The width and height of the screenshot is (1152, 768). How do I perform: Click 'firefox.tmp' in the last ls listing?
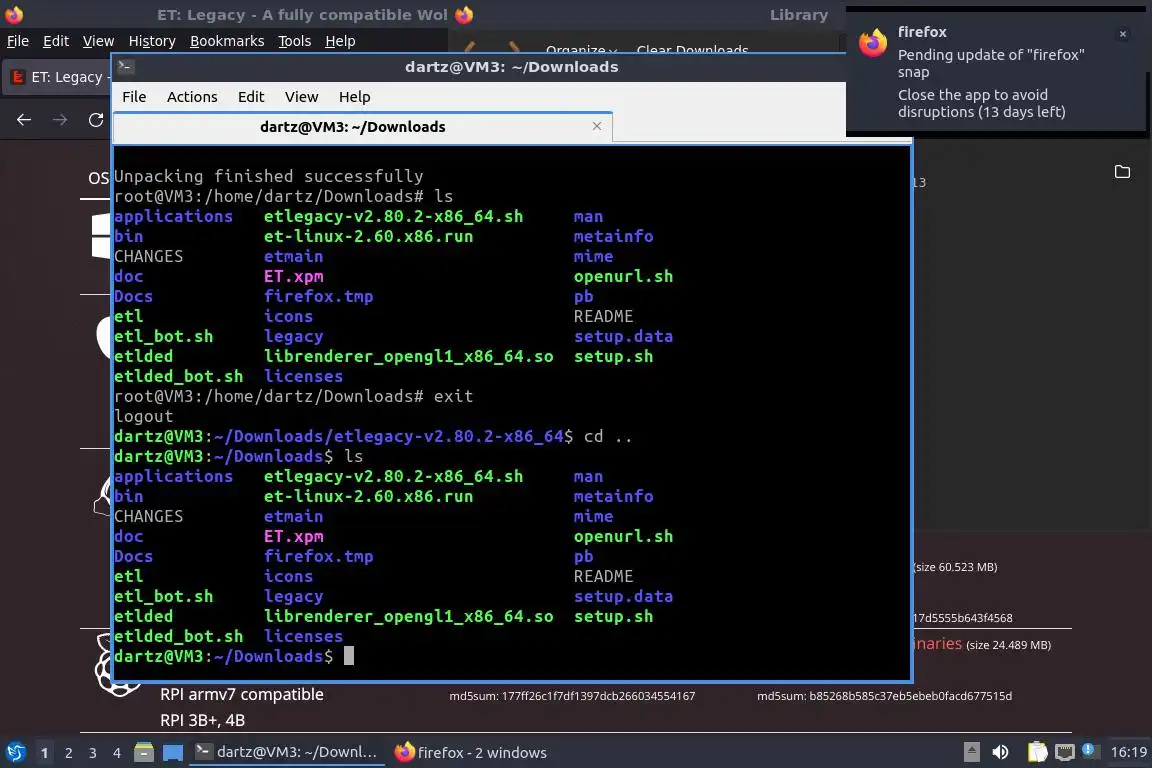point(319,556)
